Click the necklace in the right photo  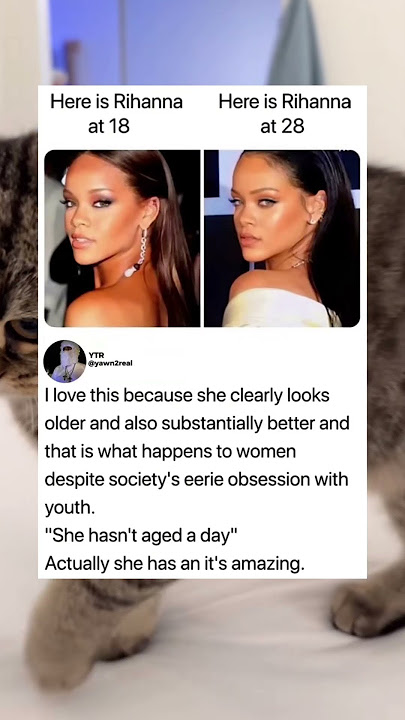click(298, 263)
